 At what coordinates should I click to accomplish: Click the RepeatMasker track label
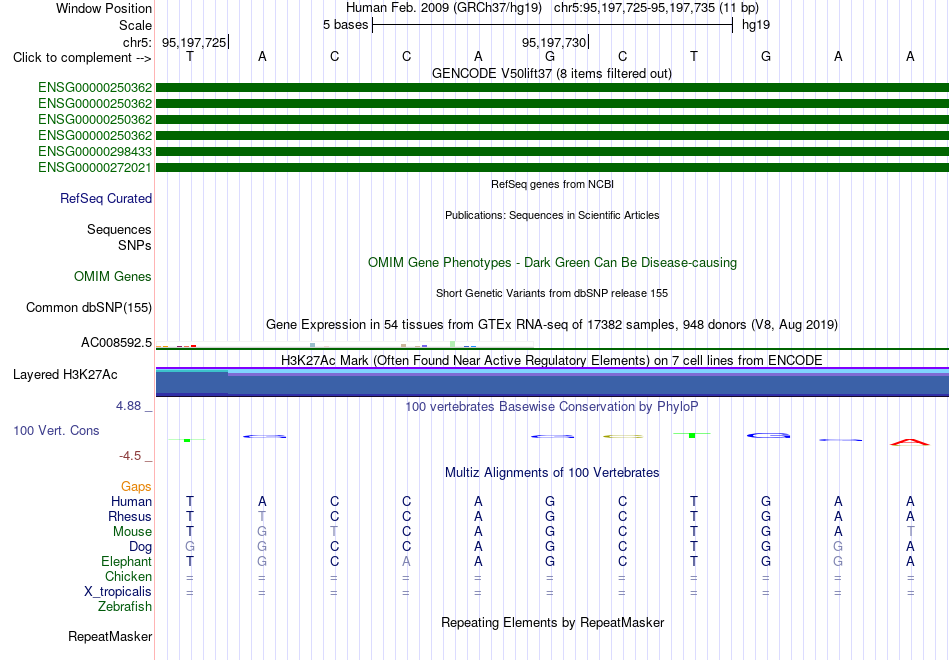pos(110,636)
